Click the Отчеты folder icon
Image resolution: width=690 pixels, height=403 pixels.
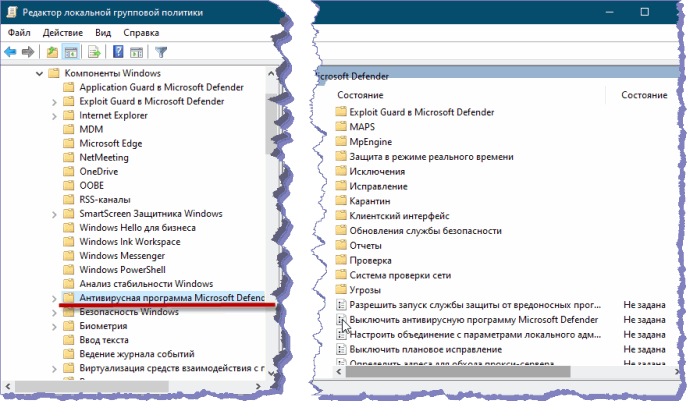341,245
